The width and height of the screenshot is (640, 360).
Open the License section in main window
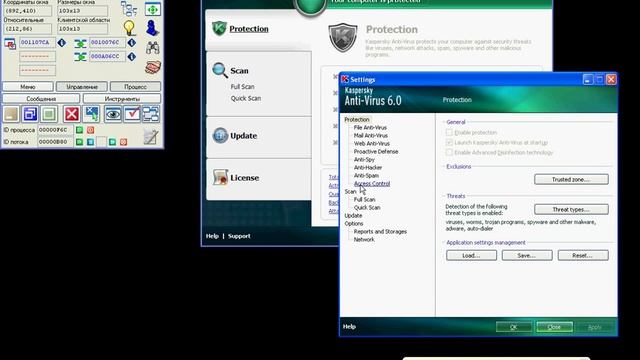click(x=244, y=178)
